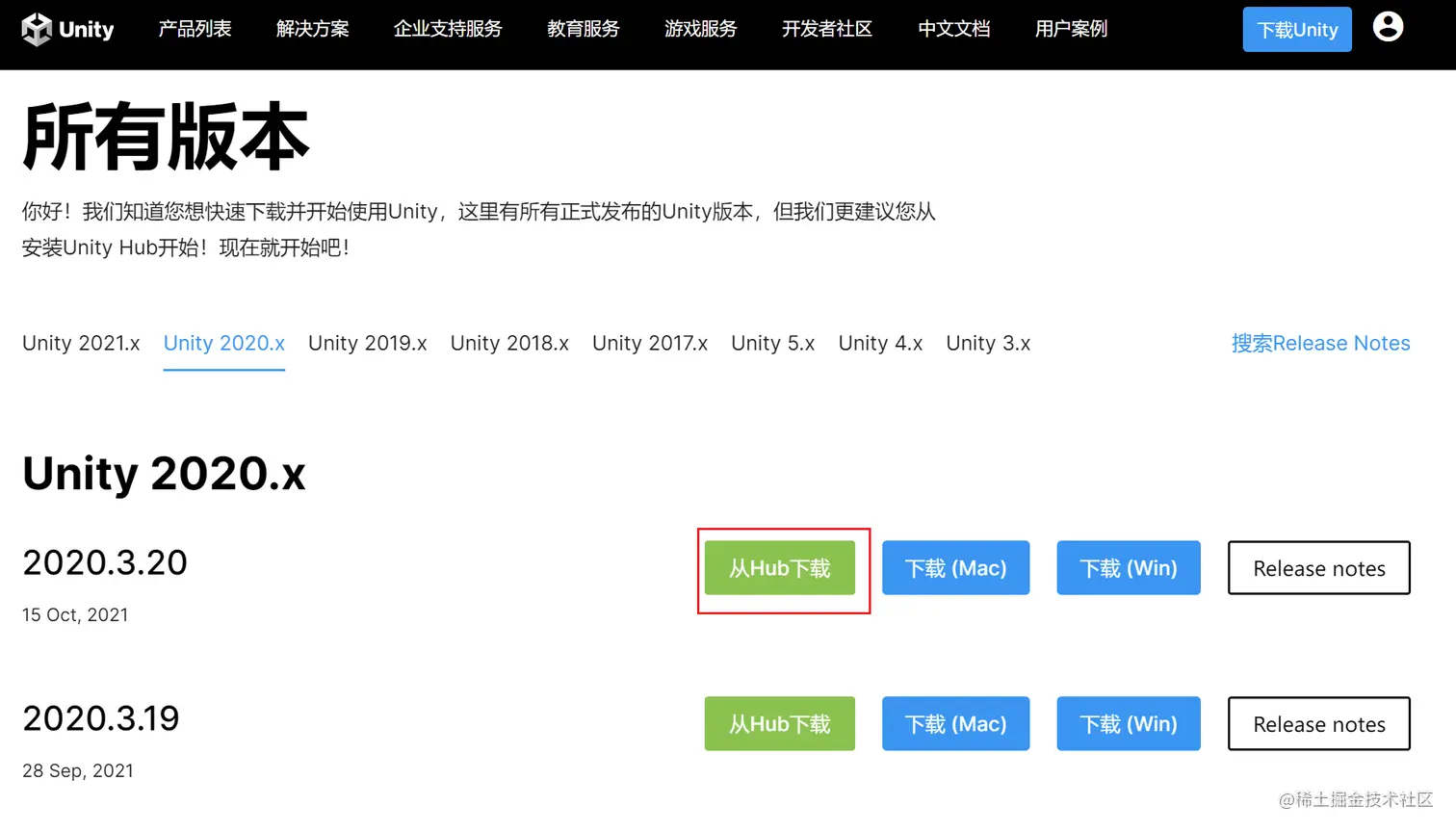Open the 用户案例 menu
Image resolution: width=1456 pixels, height=832 pixels.
click(1072, 29)
